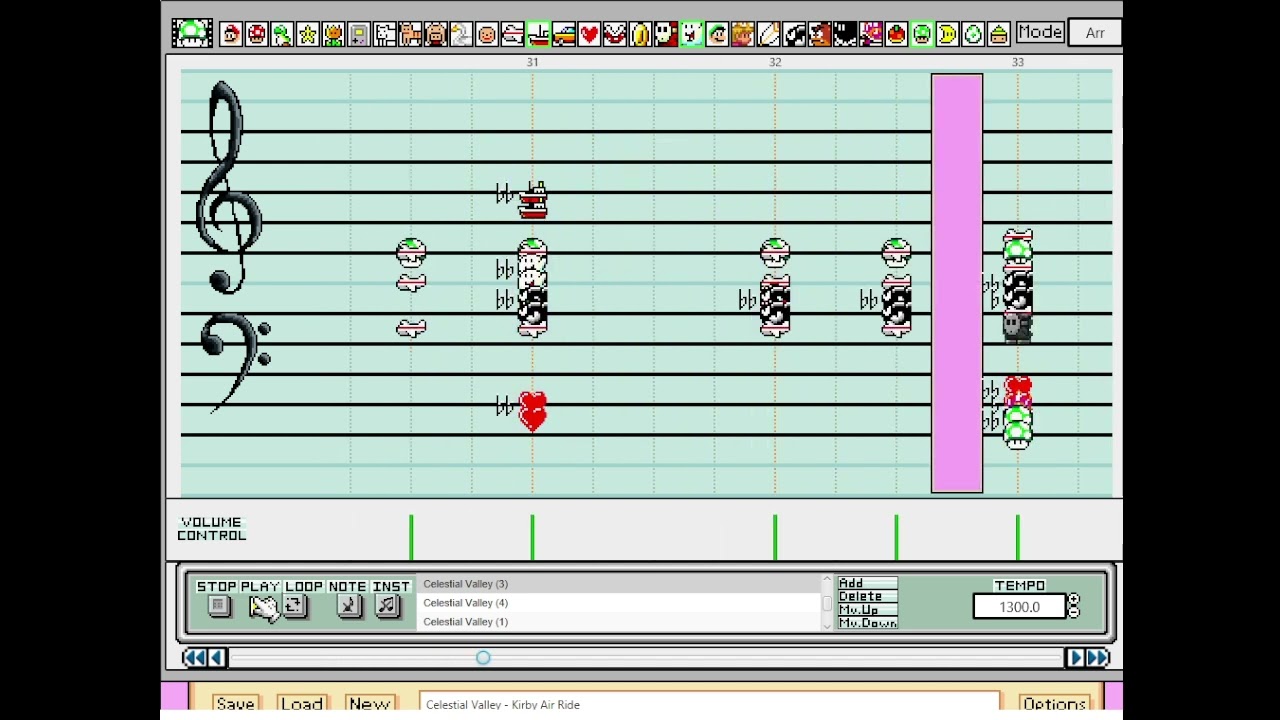Choose the Airplane instrument
Screen dimensions: 1280x720
pyautogui.click(x=512, y=34)
